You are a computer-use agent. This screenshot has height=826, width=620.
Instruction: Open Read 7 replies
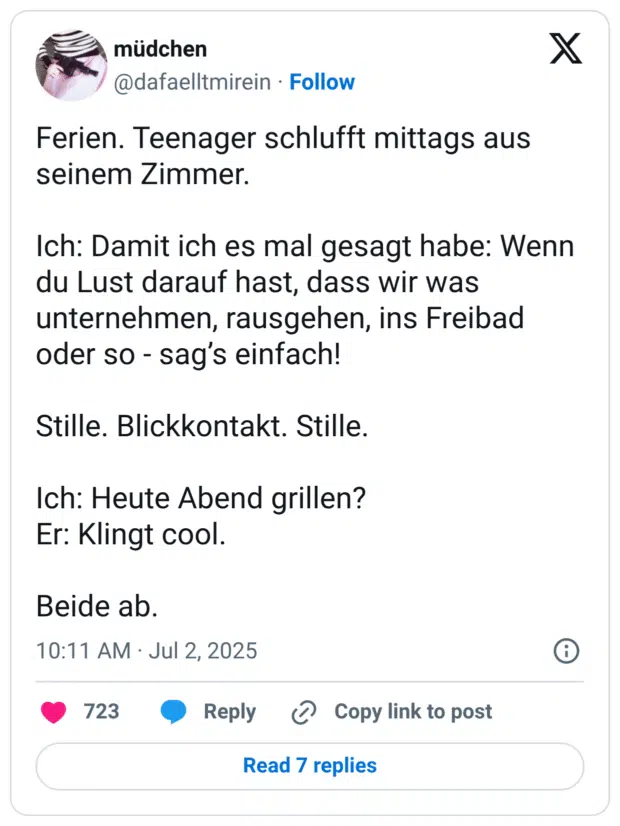coord(310,765)
